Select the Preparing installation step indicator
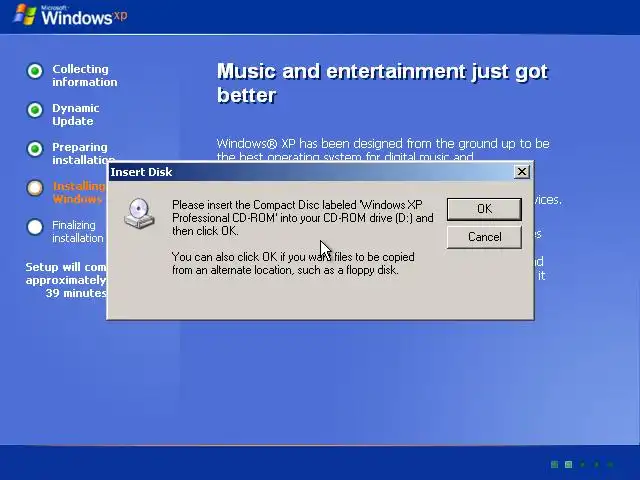The width and height of the screenshot is (640, 480). [35, 149]
